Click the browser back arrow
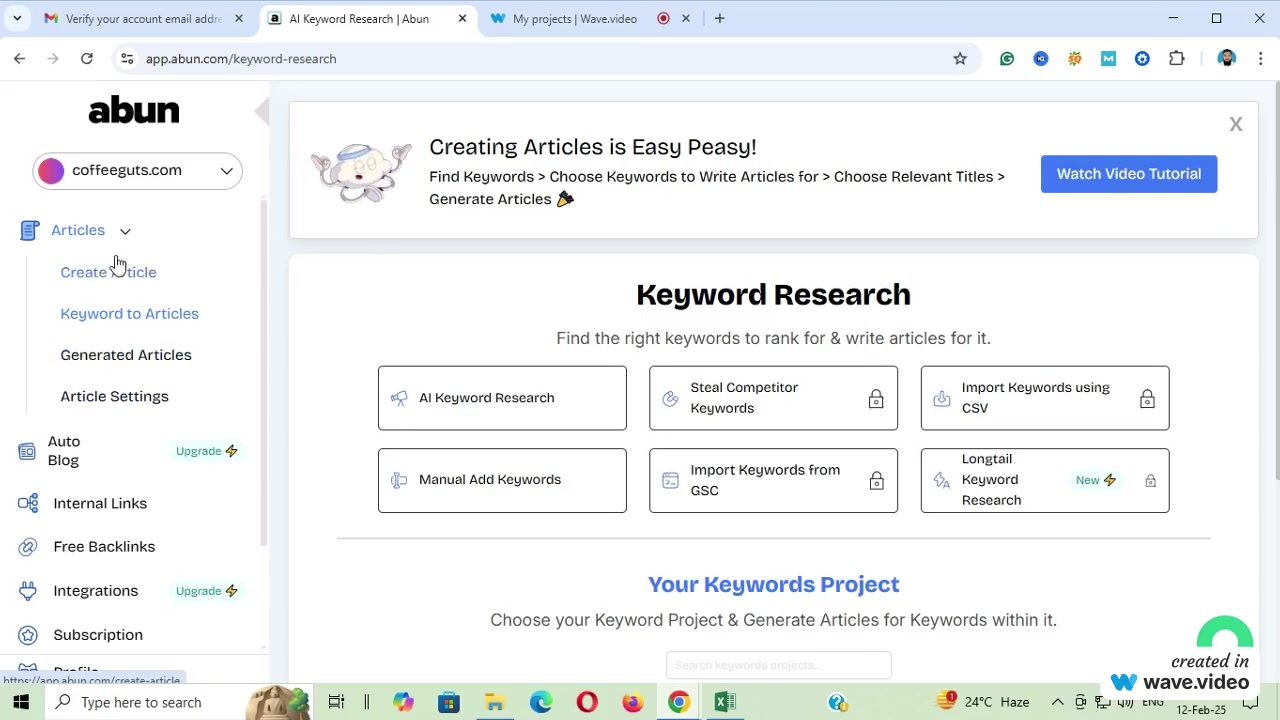The height and width of the screenshot is (720, 1280). (19, 59)
